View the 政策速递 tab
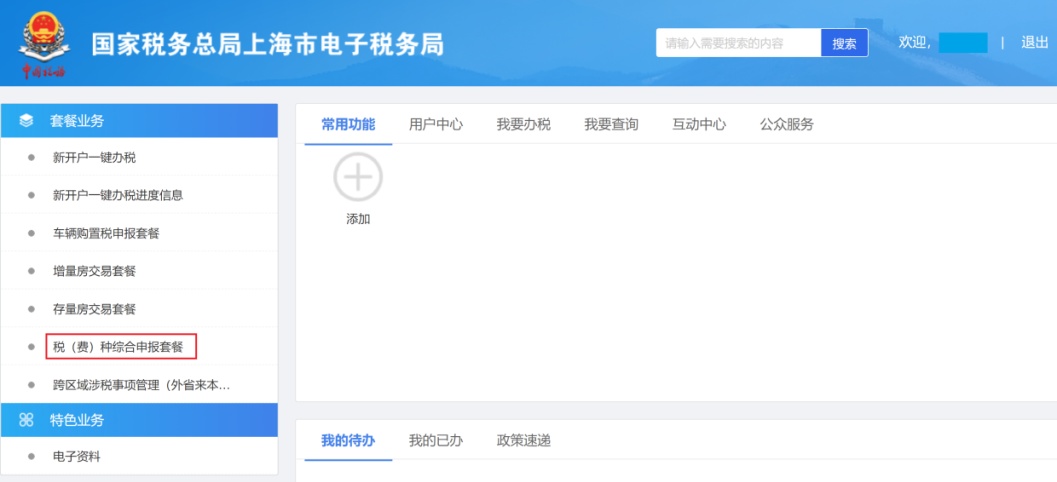This screenshot has width=1057, height=482. click(x=524, y=441)
